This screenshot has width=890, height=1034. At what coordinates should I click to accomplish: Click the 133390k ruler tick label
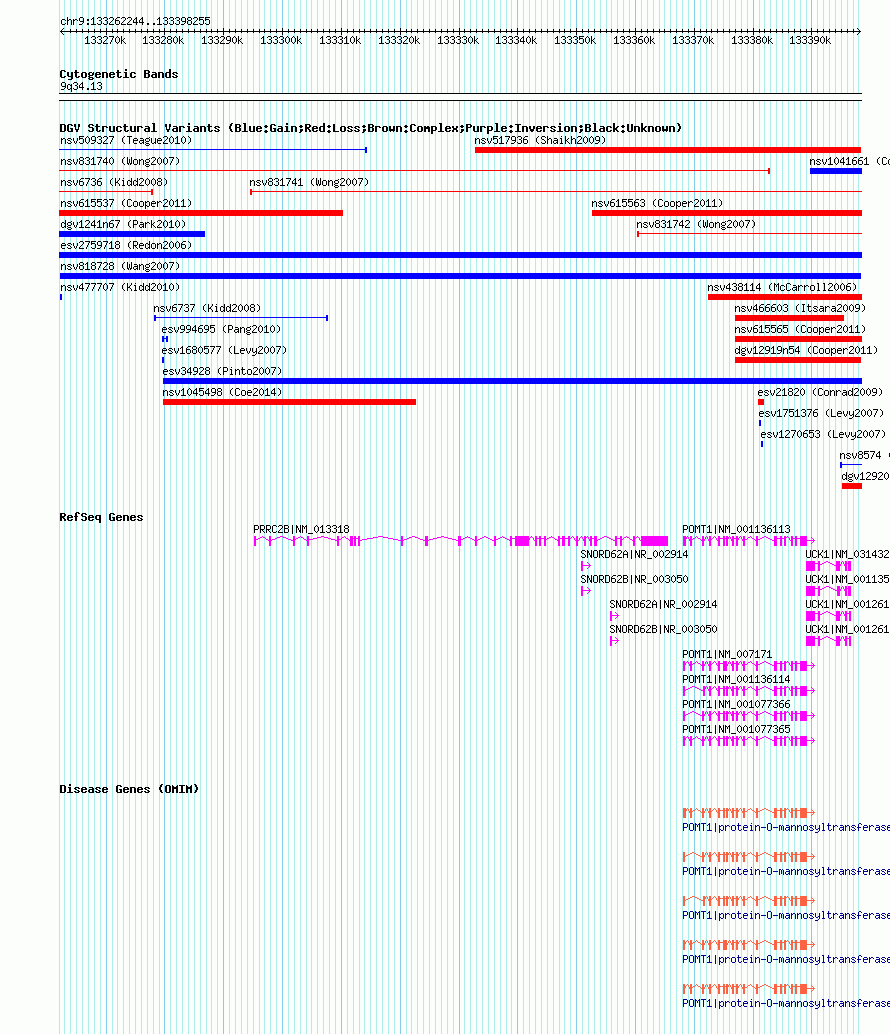pyautogui.click(x=810, y=41)
